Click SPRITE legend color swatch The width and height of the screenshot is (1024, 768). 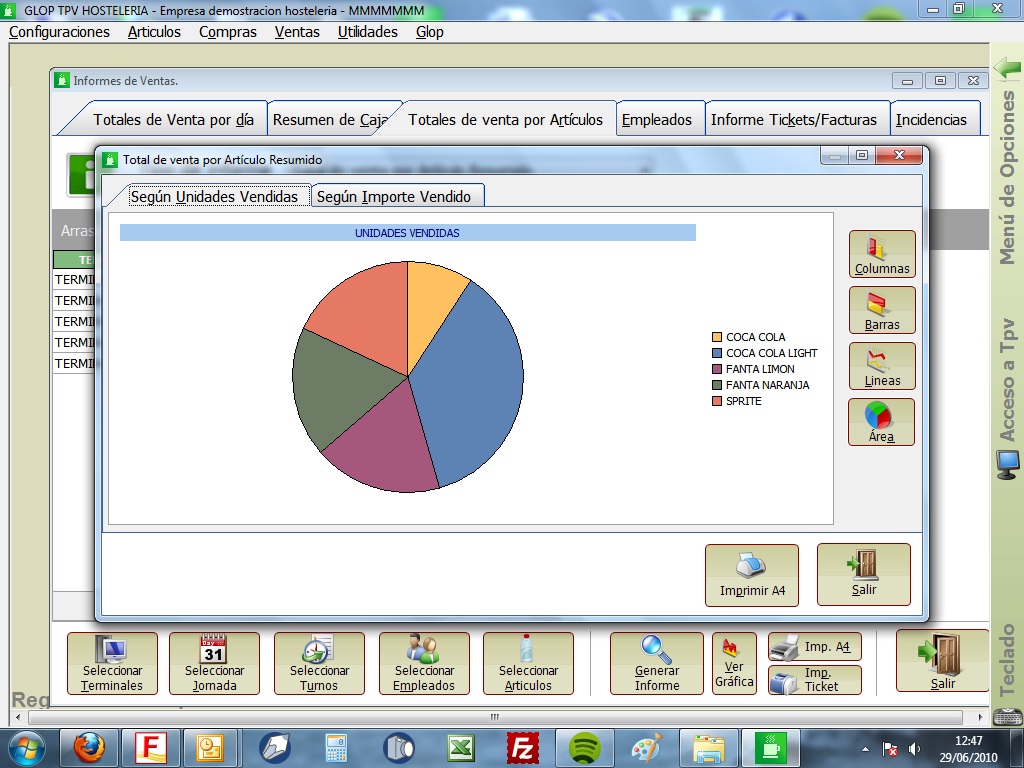(717, 401)
